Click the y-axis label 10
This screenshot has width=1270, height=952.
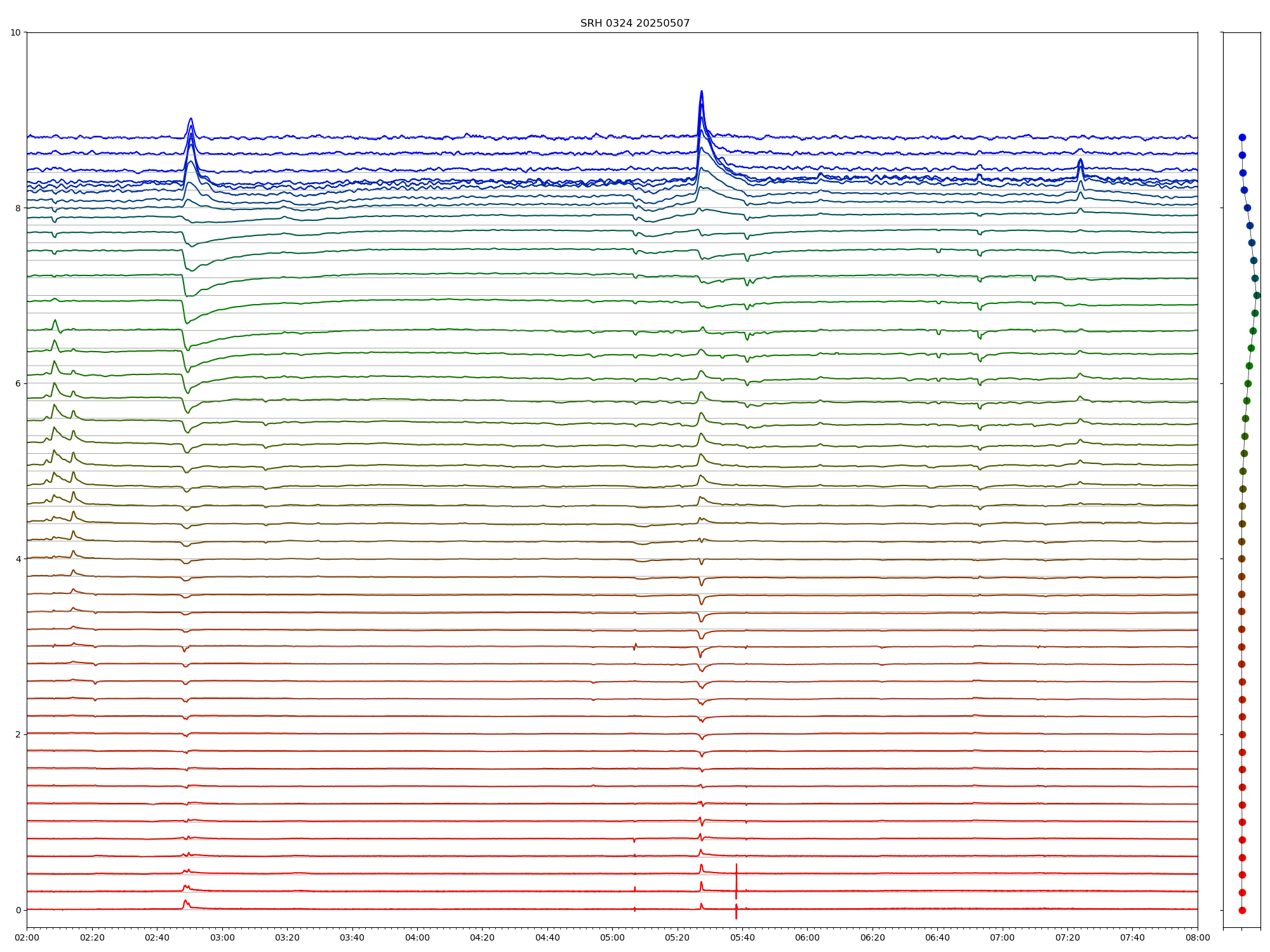click(x=15, y=32)
